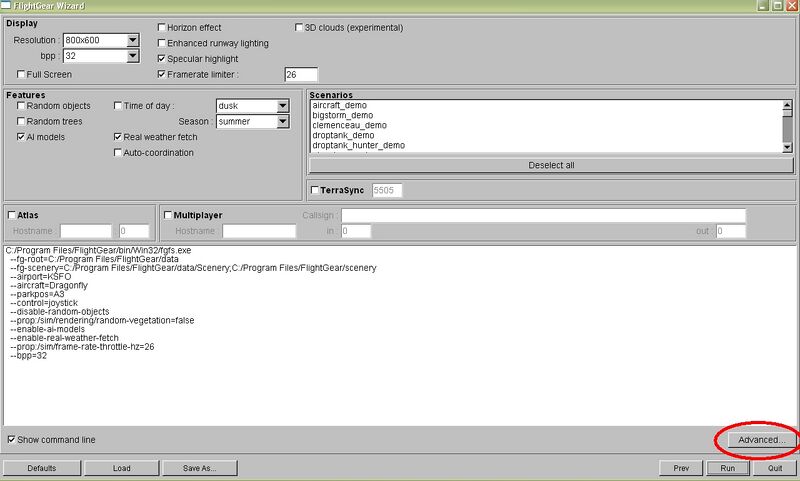Close the FlightGear Wizard window
This screenshot has width=800, height=481.
click(792, 6)
